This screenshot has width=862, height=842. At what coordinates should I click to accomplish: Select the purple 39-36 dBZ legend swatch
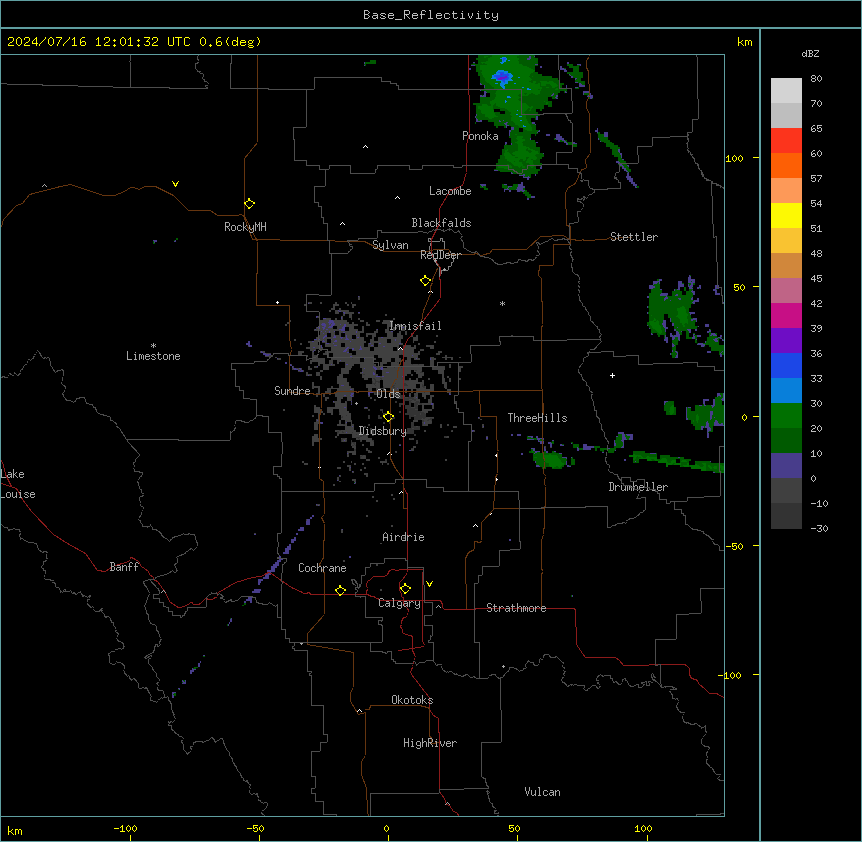coord(786,341)
